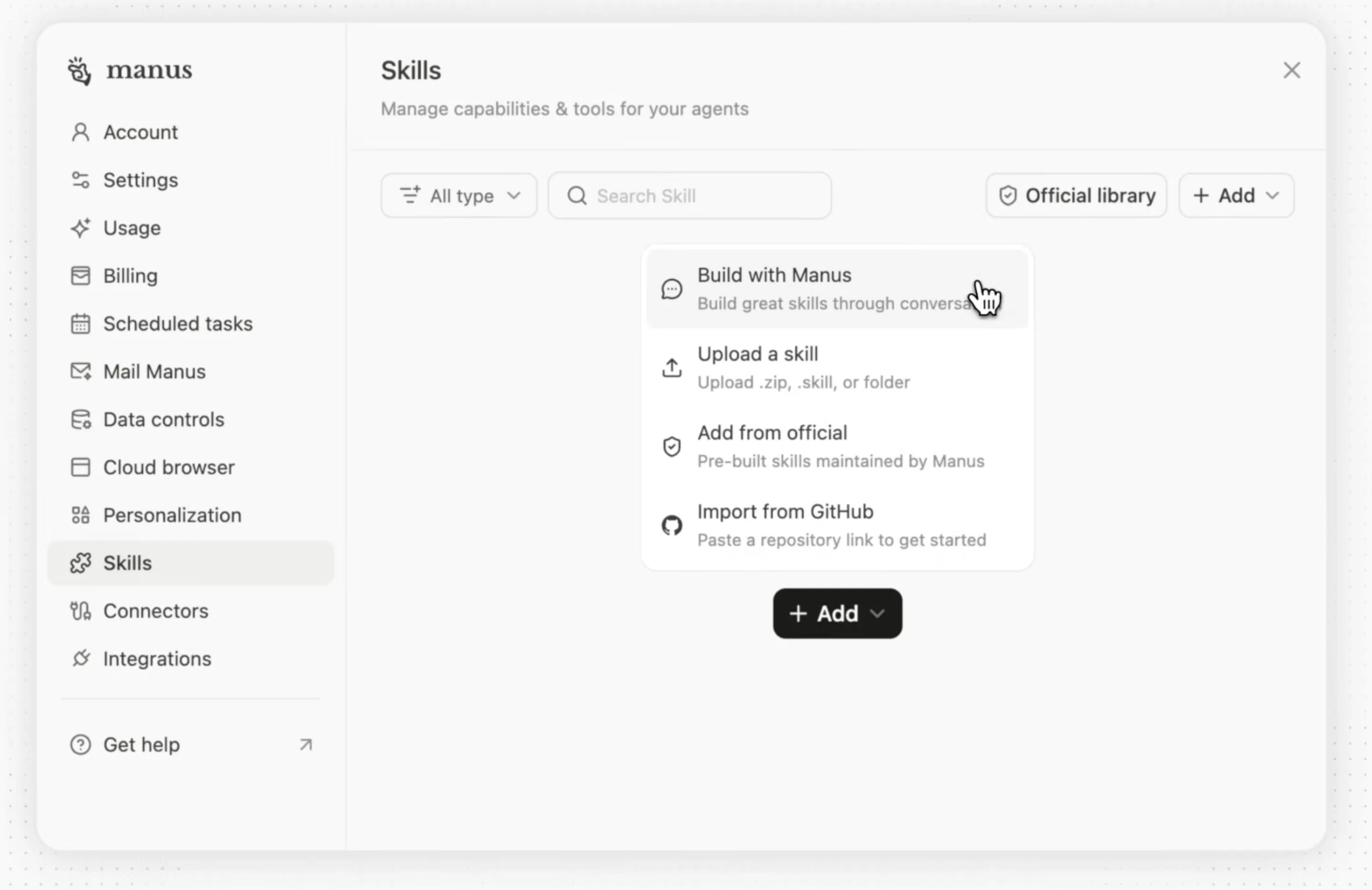Viewport: 1372px width, 890px height.
Task: Close the Skills settings dialog
Action: coord(1291,70)
